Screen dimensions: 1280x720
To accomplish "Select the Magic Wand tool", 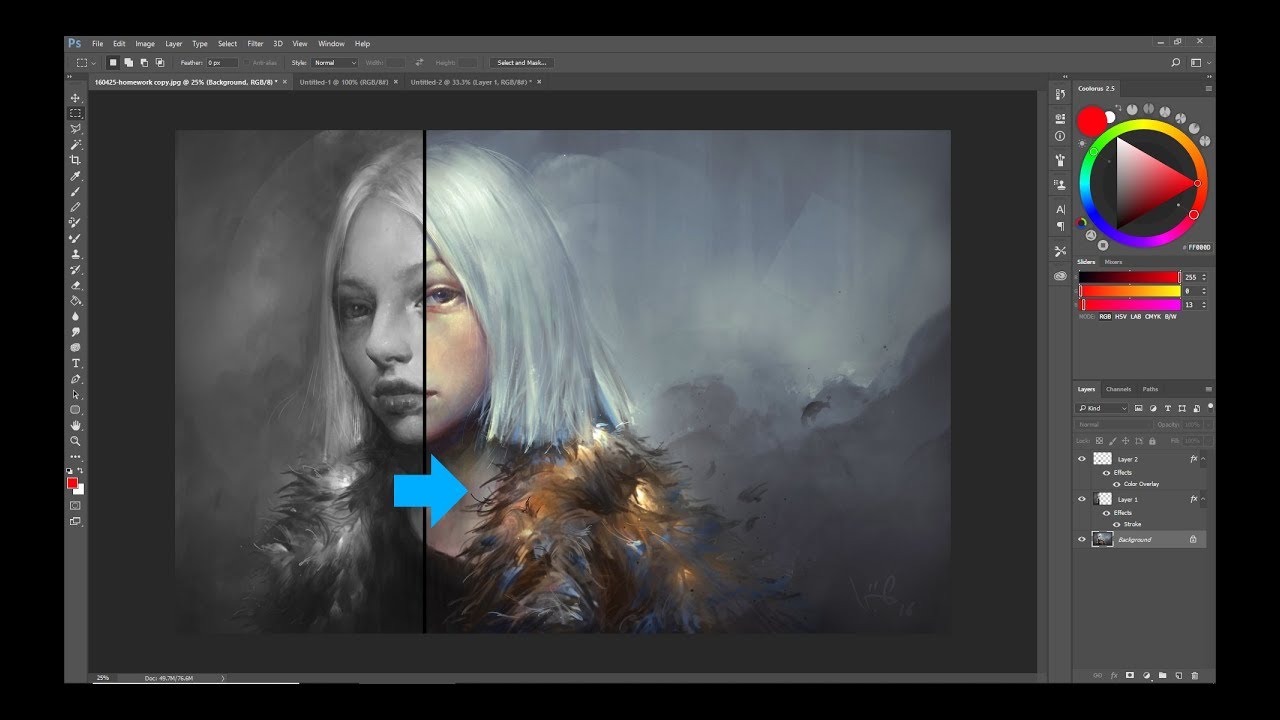I will 75,145.
